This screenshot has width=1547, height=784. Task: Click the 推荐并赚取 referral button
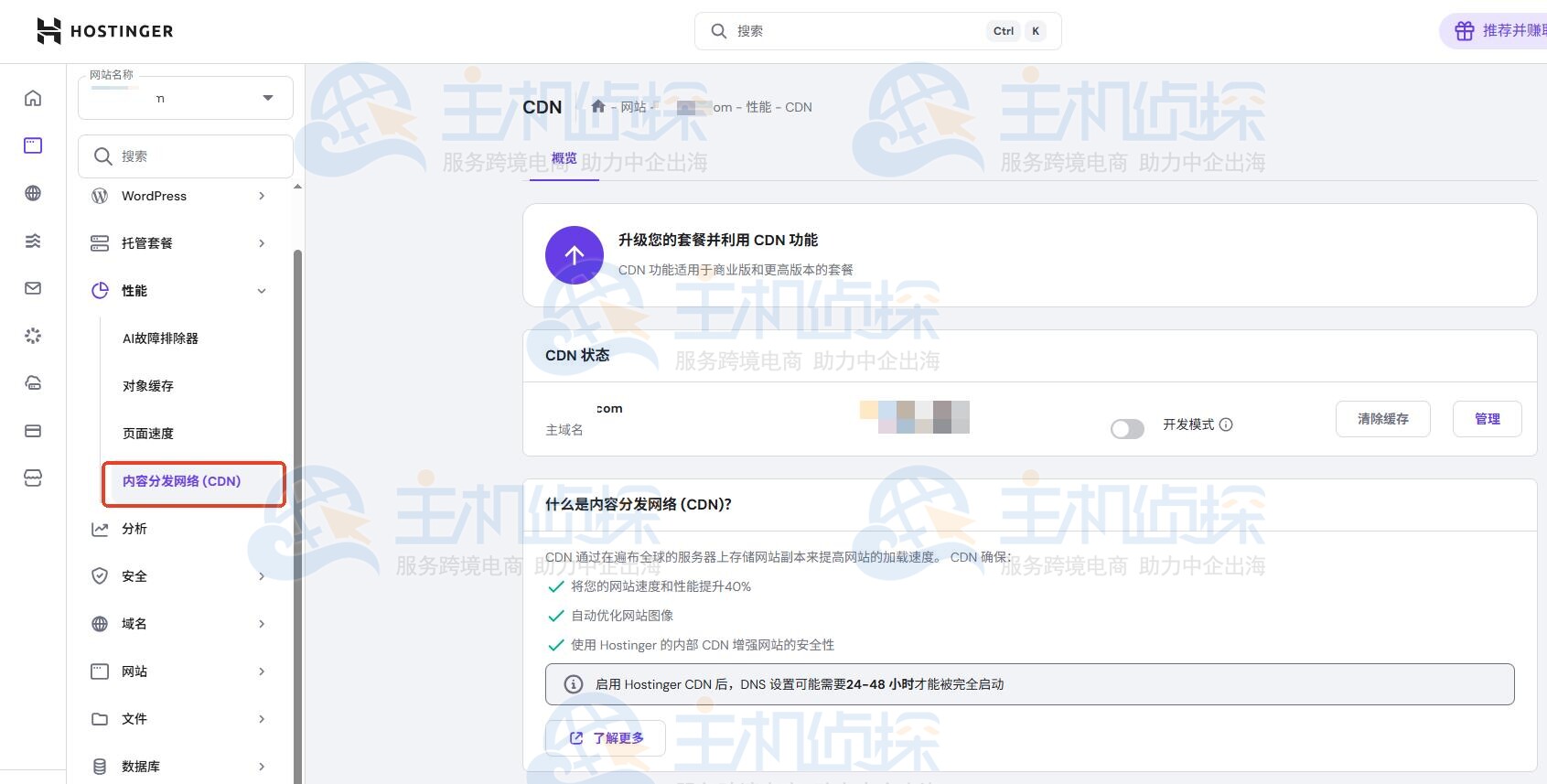1493,31
